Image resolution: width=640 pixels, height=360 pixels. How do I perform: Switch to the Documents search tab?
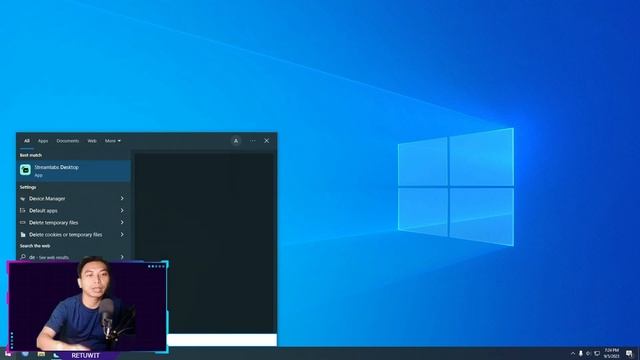pyautogui.click(x=68, y=141)
